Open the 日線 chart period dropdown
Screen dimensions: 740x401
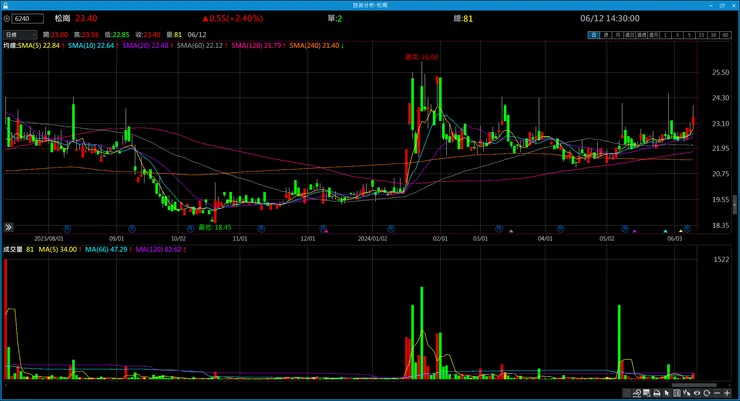click(20, 34)
